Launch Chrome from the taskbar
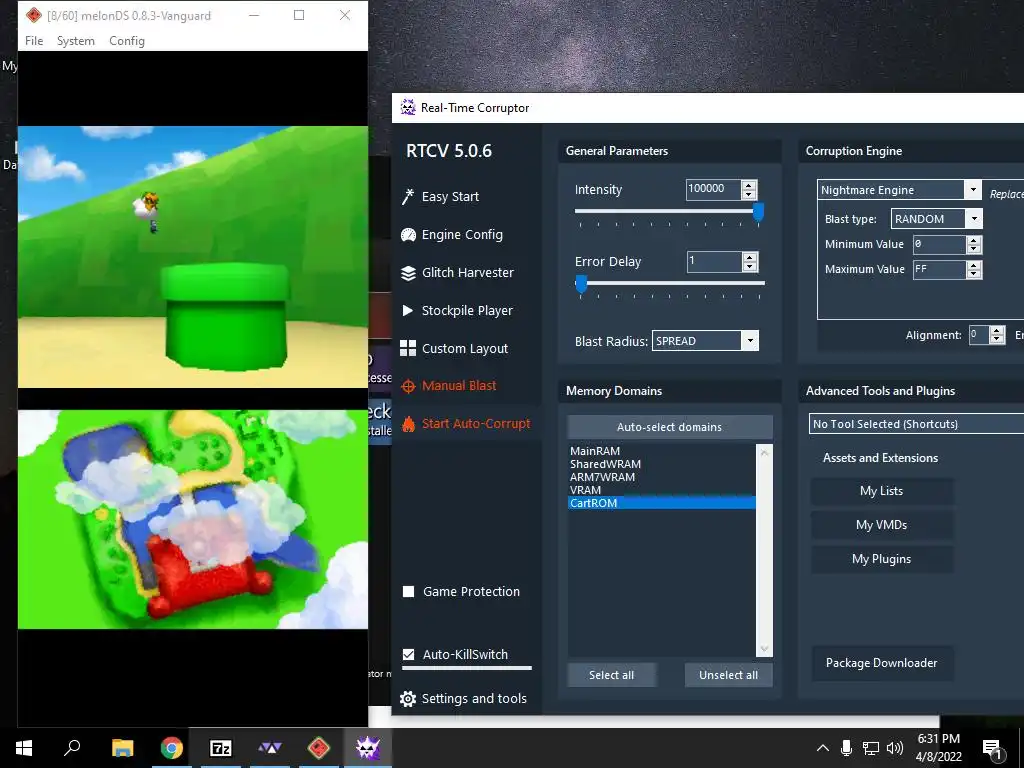 tap(172, 748)
